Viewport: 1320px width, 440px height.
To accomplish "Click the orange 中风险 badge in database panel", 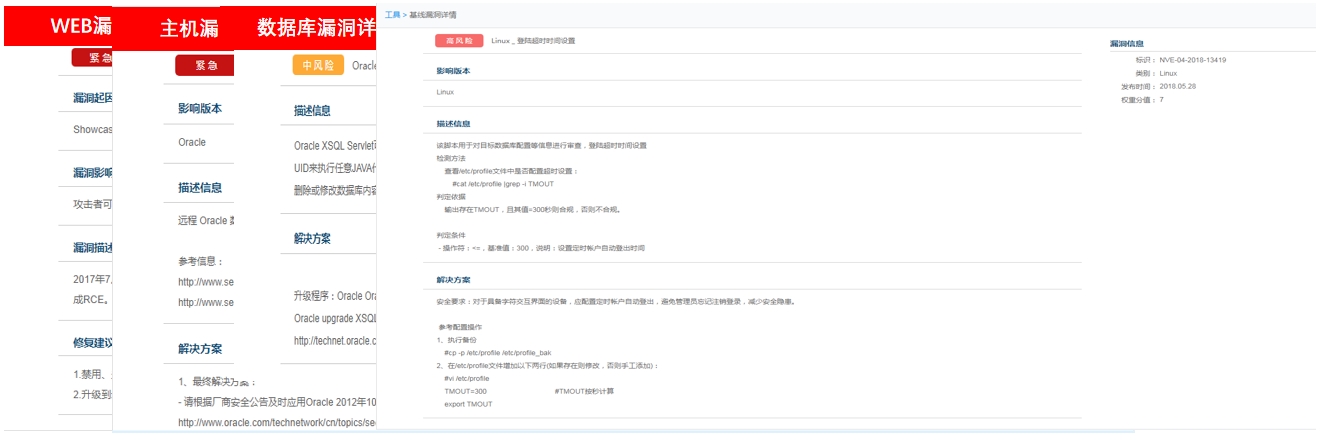I will (x=318, y=66).
